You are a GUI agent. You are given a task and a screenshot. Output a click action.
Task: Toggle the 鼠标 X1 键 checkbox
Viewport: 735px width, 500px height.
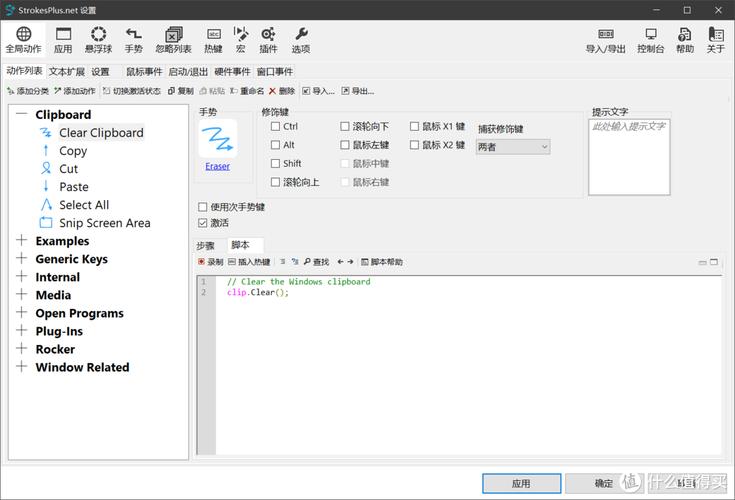414,127
